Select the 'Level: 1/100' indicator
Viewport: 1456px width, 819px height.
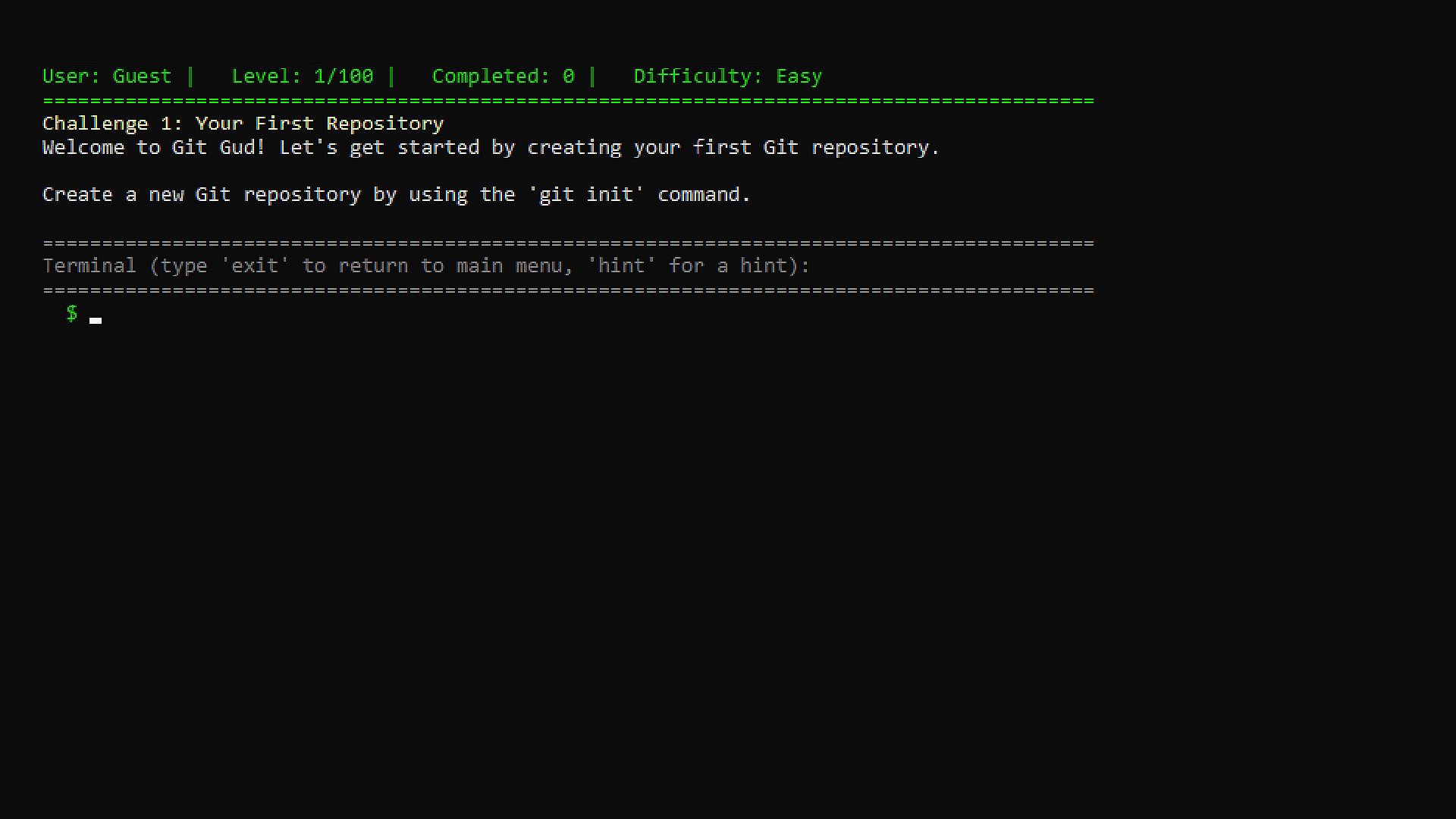(x=302, y=77)
